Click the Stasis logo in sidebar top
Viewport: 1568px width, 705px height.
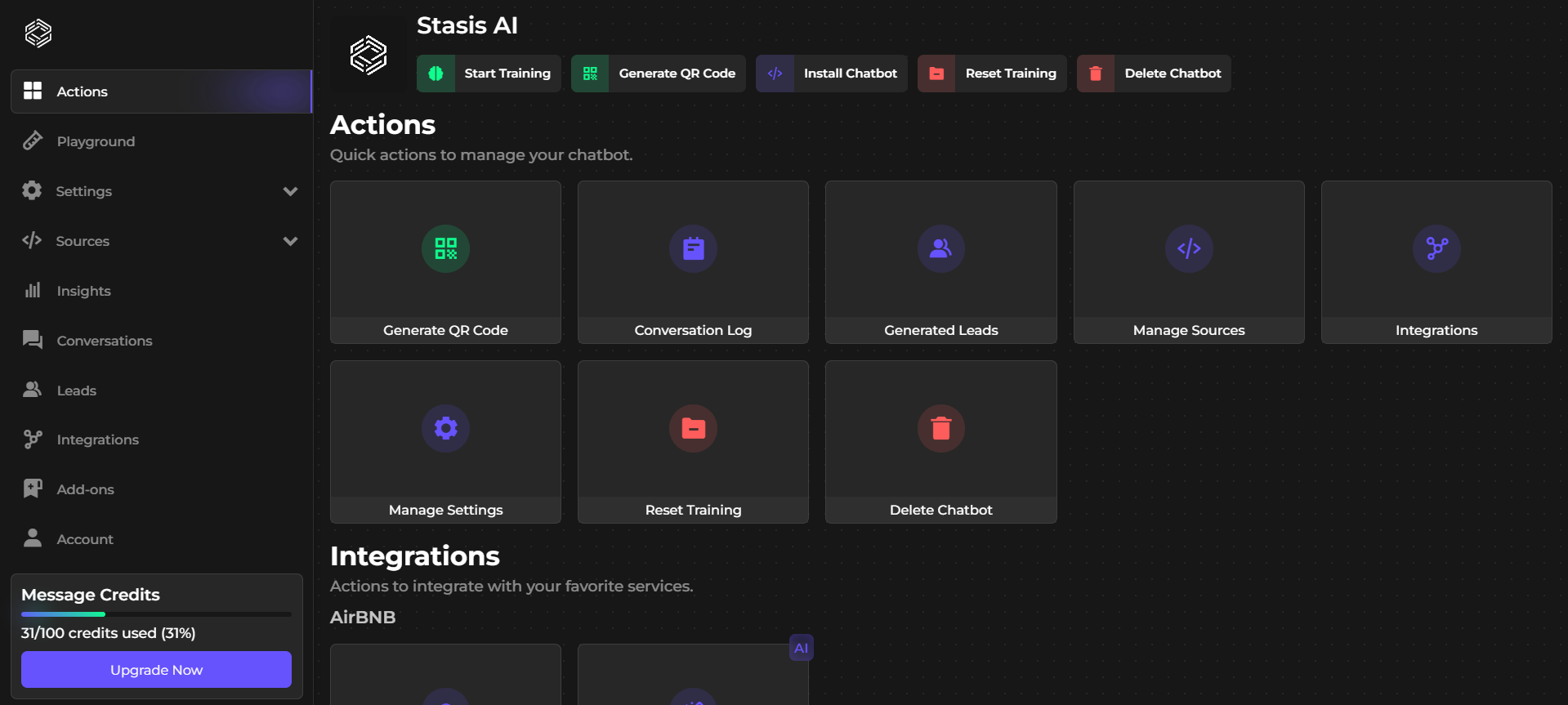coord(38,33)
